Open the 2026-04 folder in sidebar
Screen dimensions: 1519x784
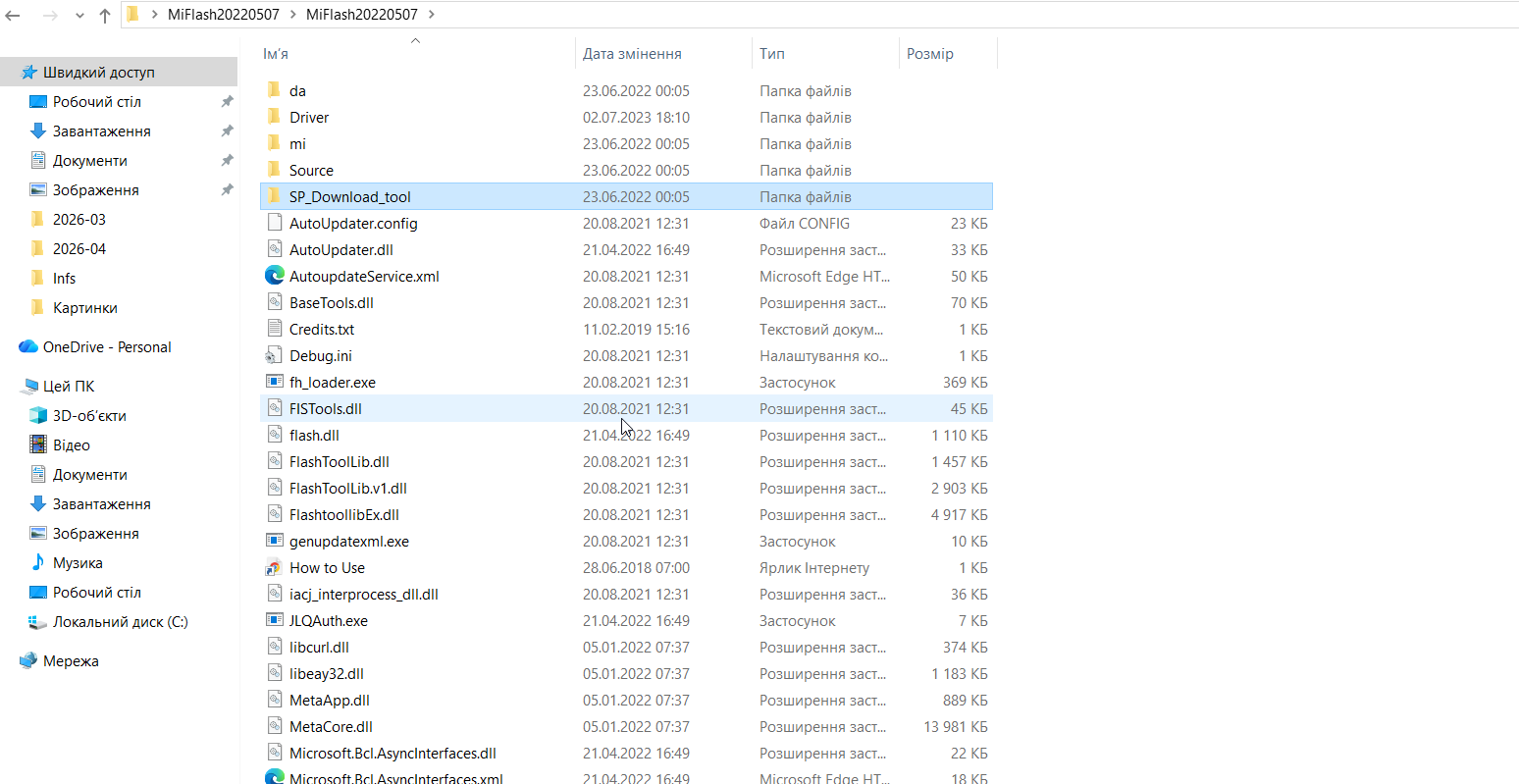pos(79,249)
